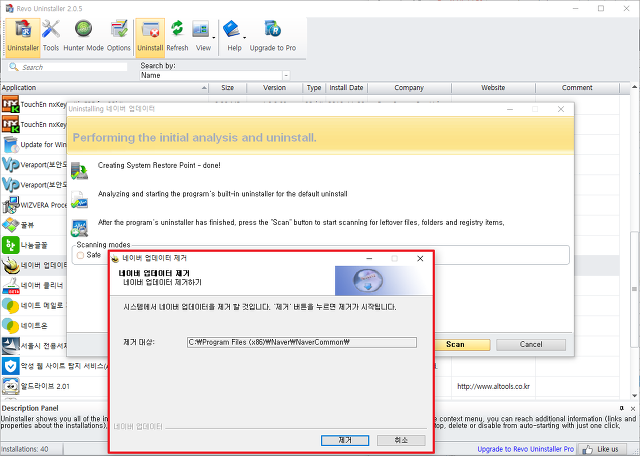Open the Help toolbar item

pyautogui.click(x=232, y=37)
